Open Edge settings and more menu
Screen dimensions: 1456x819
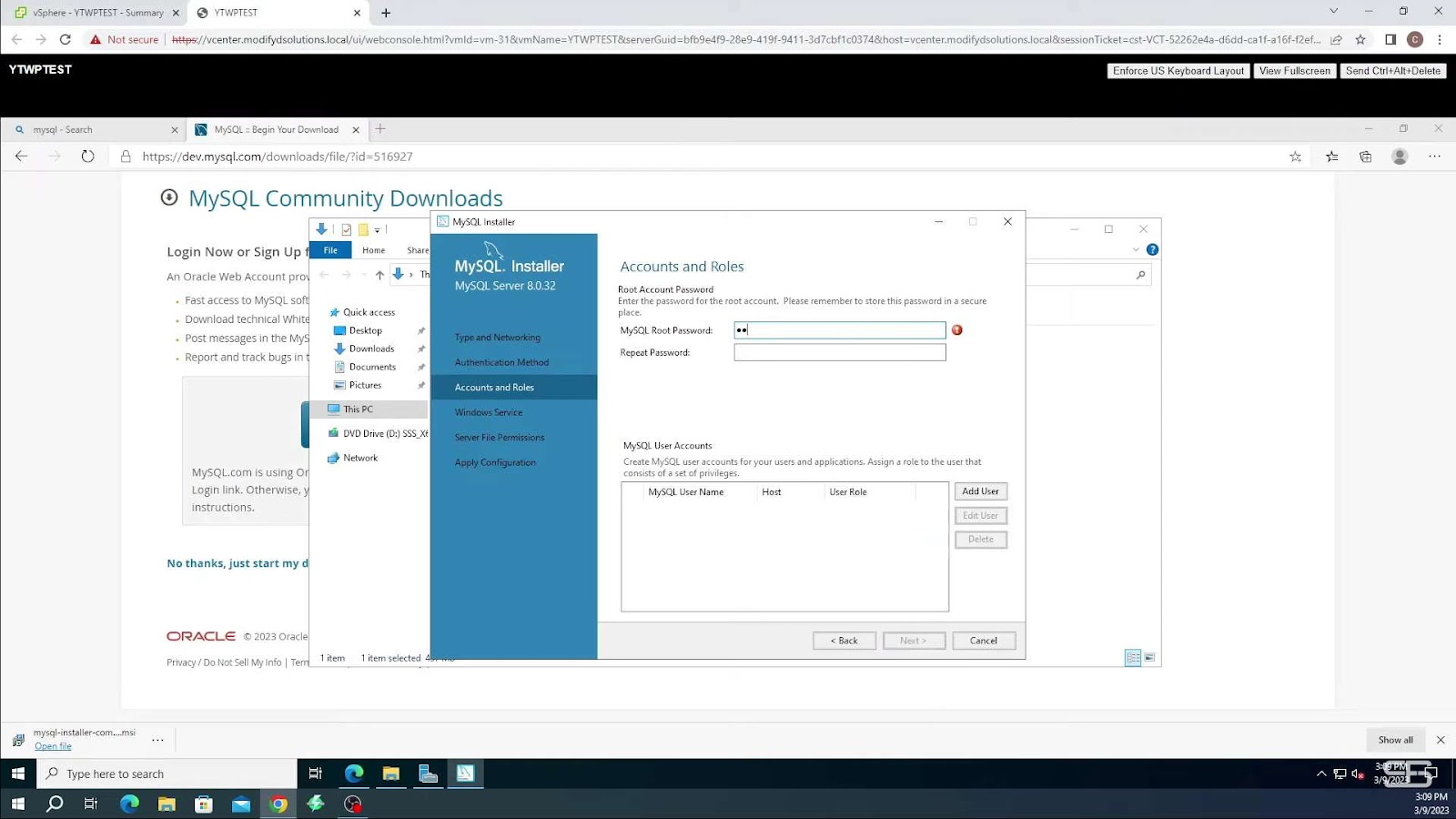coord(1435,157)
